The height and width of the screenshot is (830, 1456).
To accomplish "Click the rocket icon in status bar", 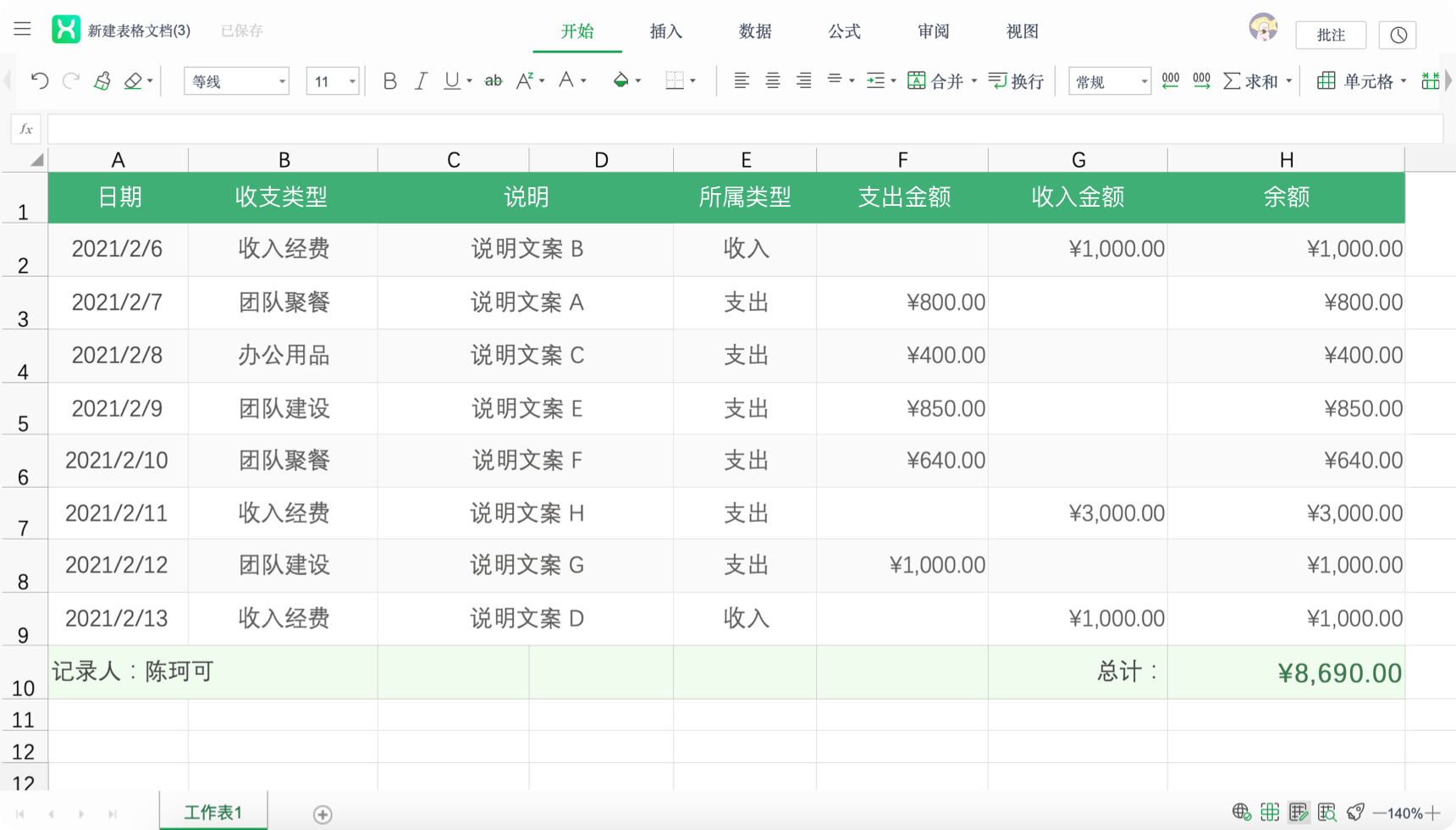I will (x=1355, y=812).
